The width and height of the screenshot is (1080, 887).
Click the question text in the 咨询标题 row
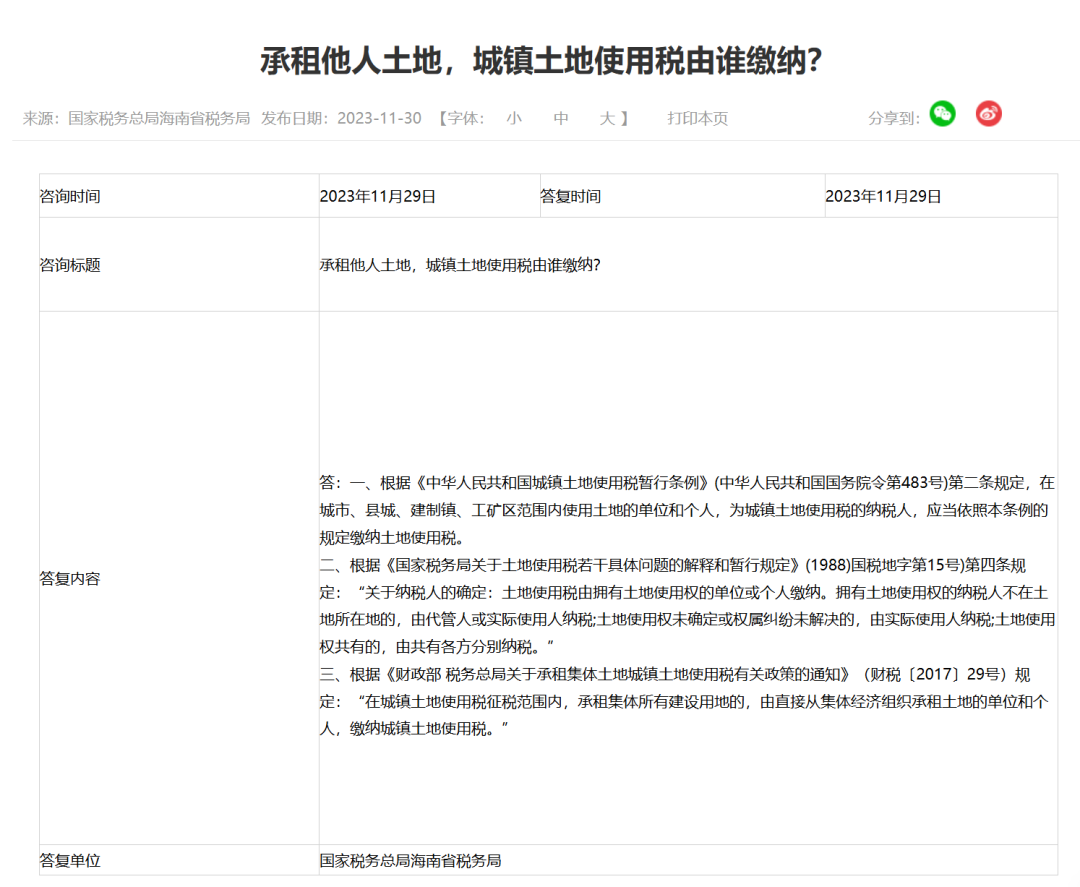pyautogui.click(x=459, y=265)
